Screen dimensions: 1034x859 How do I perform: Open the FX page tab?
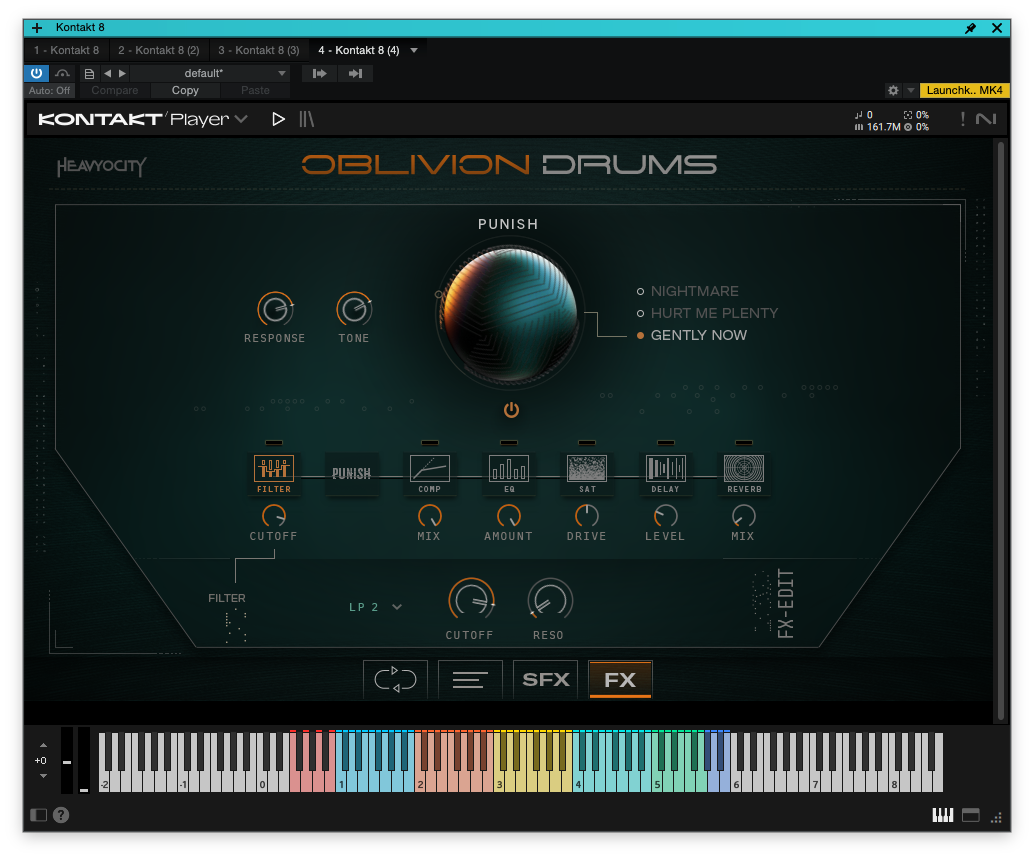(621, 679)
